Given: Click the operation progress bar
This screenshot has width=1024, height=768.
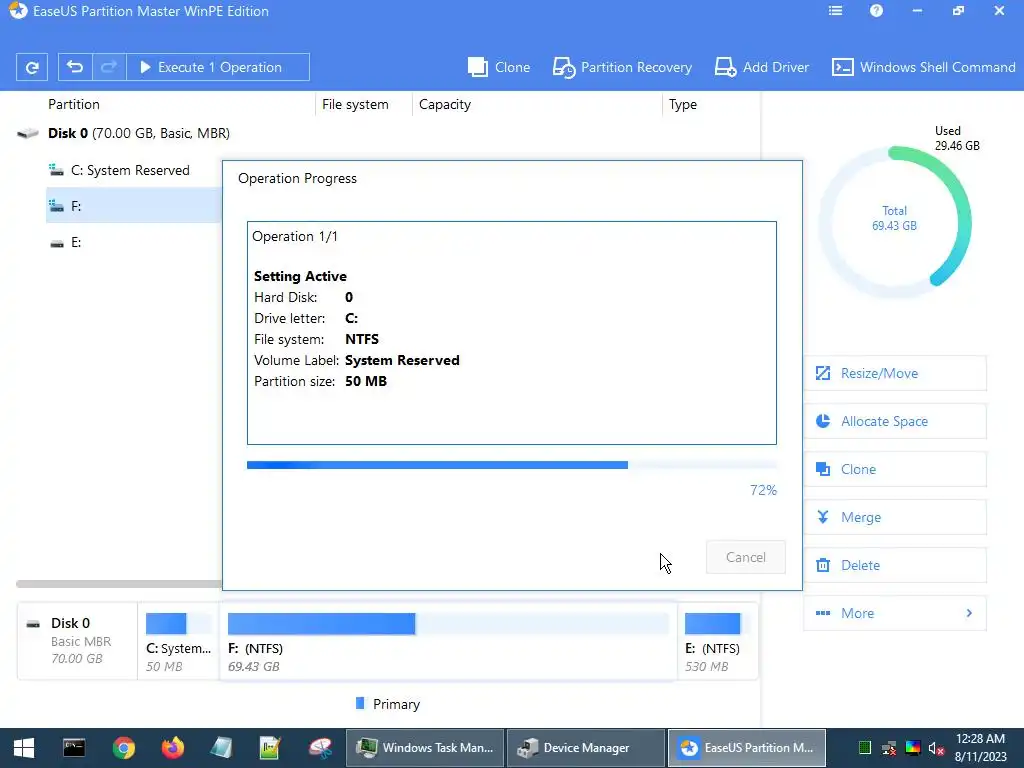Looking at the screenshot, I should (x=512, y=465).
